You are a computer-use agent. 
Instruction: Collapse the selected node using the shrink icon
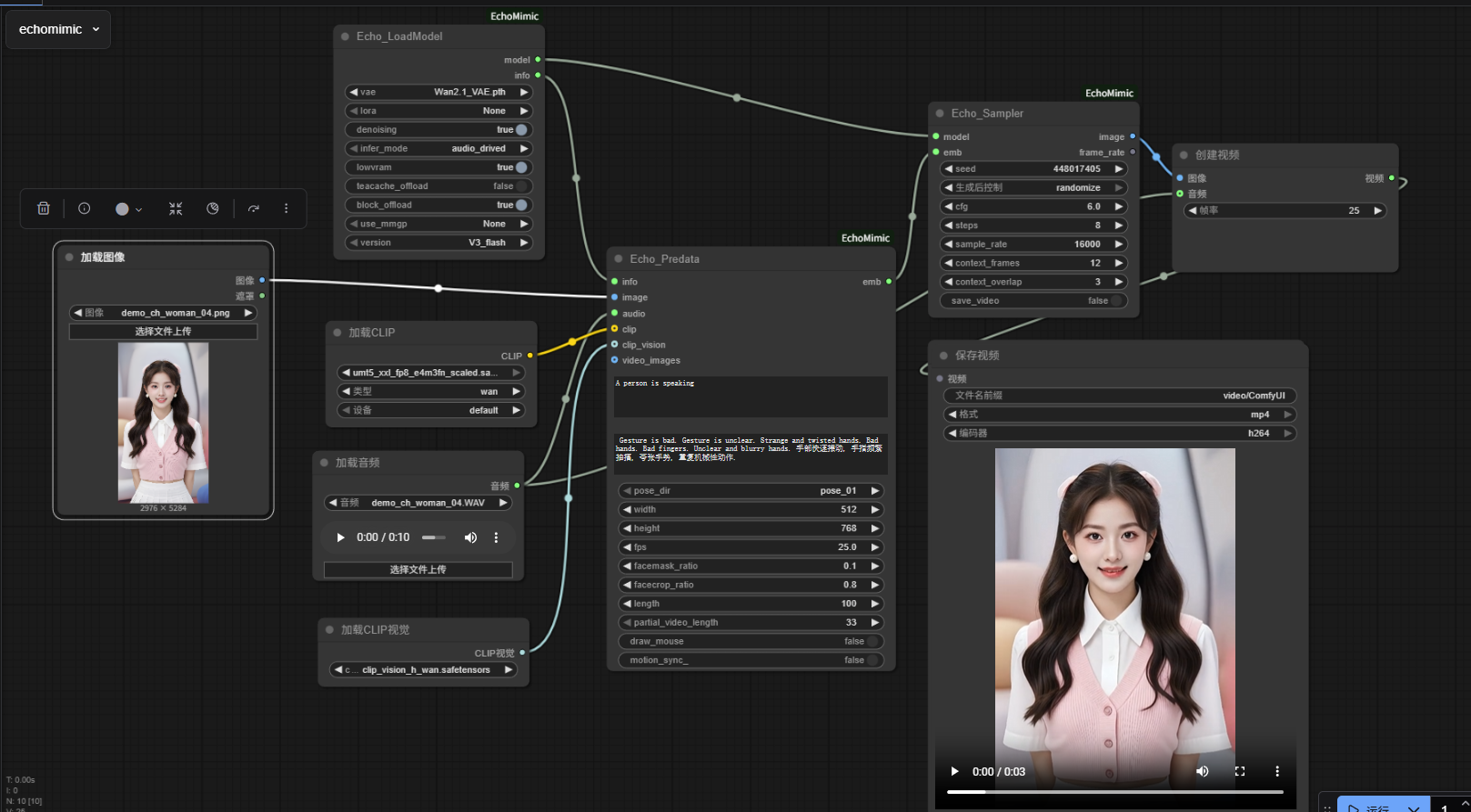pyautogui.click(x=176, y=208)
